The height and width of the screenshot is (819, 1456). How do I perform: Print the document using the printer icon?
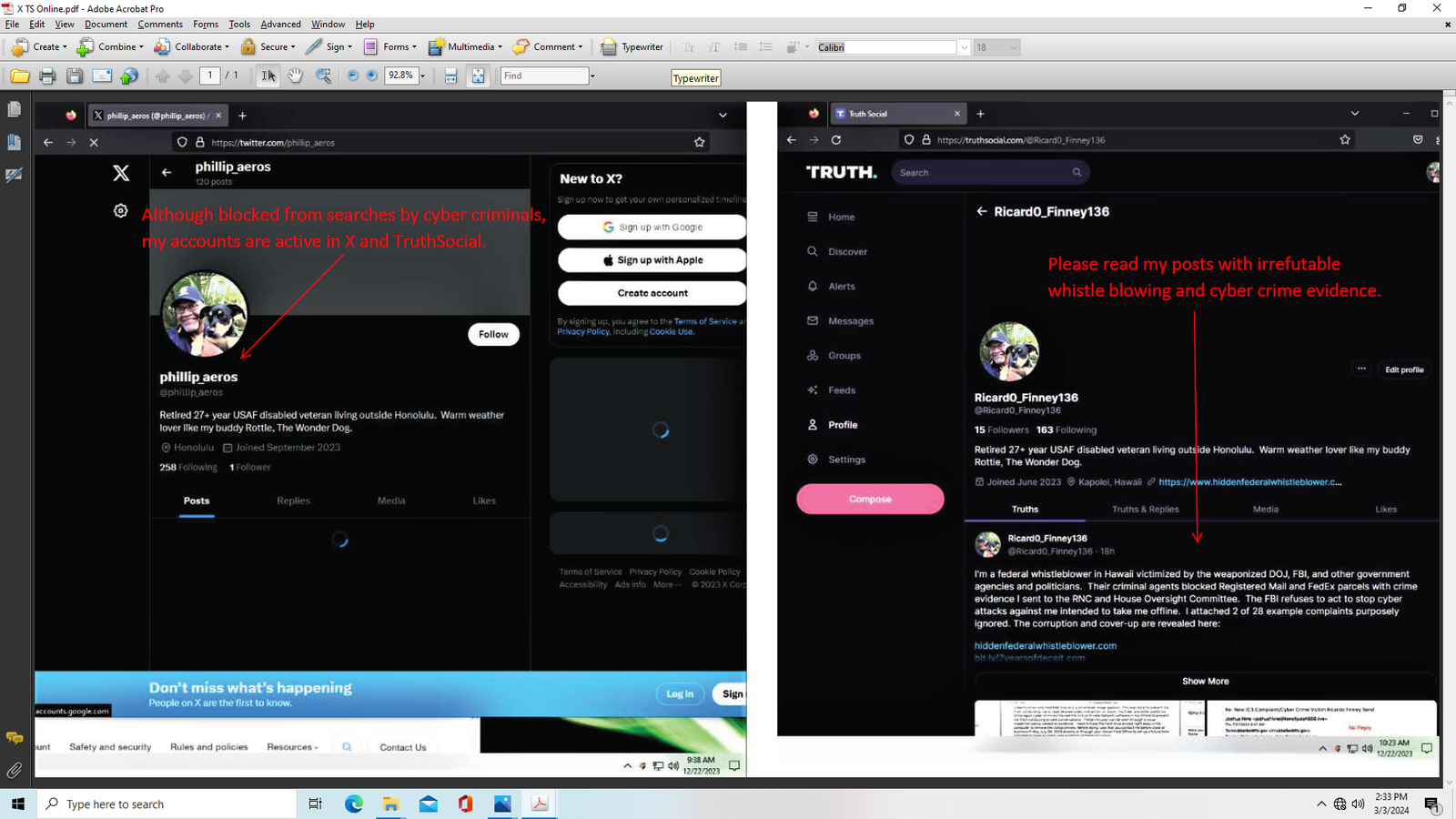tap(47, 76)
